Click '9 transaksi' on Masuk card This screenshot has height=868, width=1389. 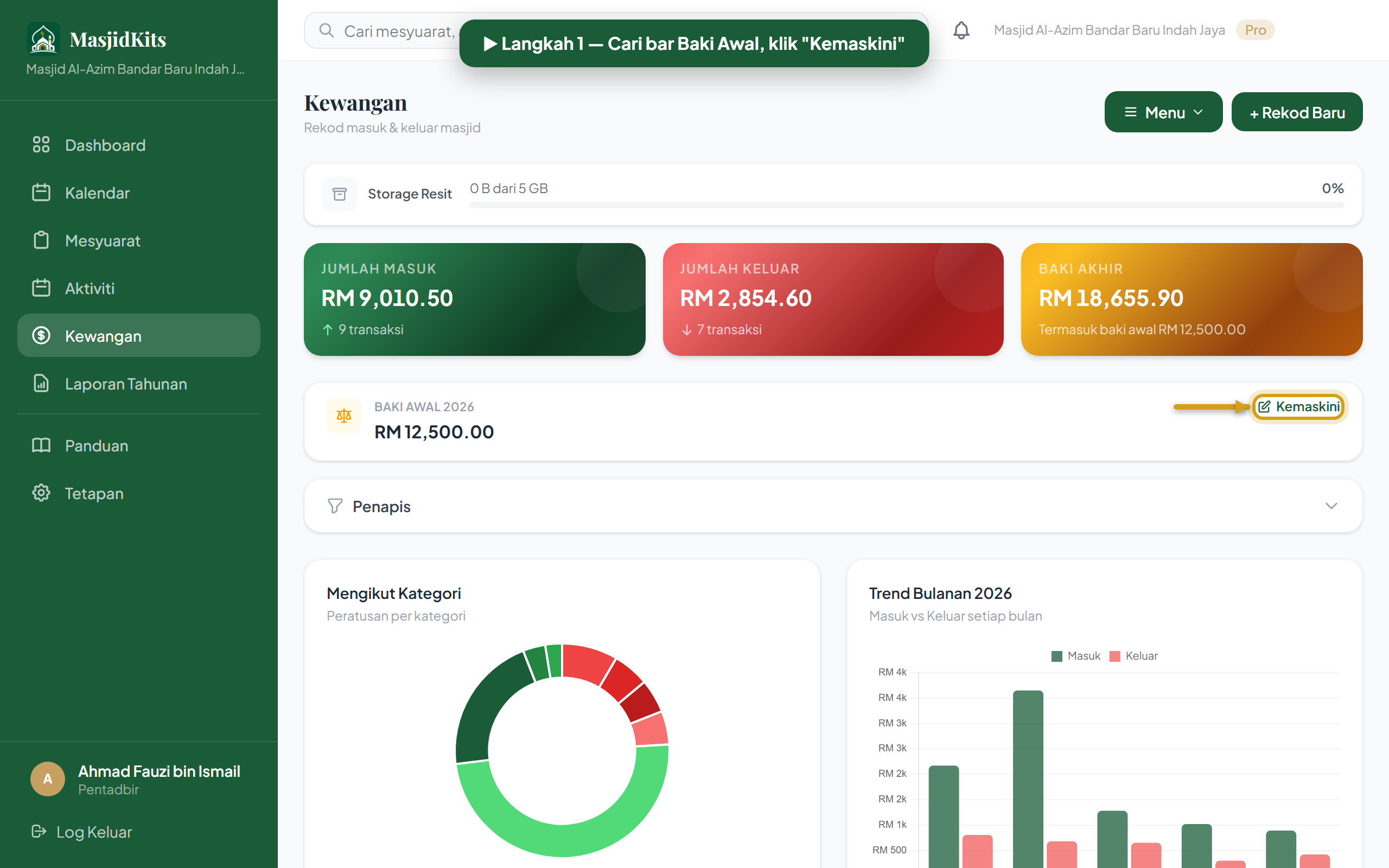[x=370, y=329]
